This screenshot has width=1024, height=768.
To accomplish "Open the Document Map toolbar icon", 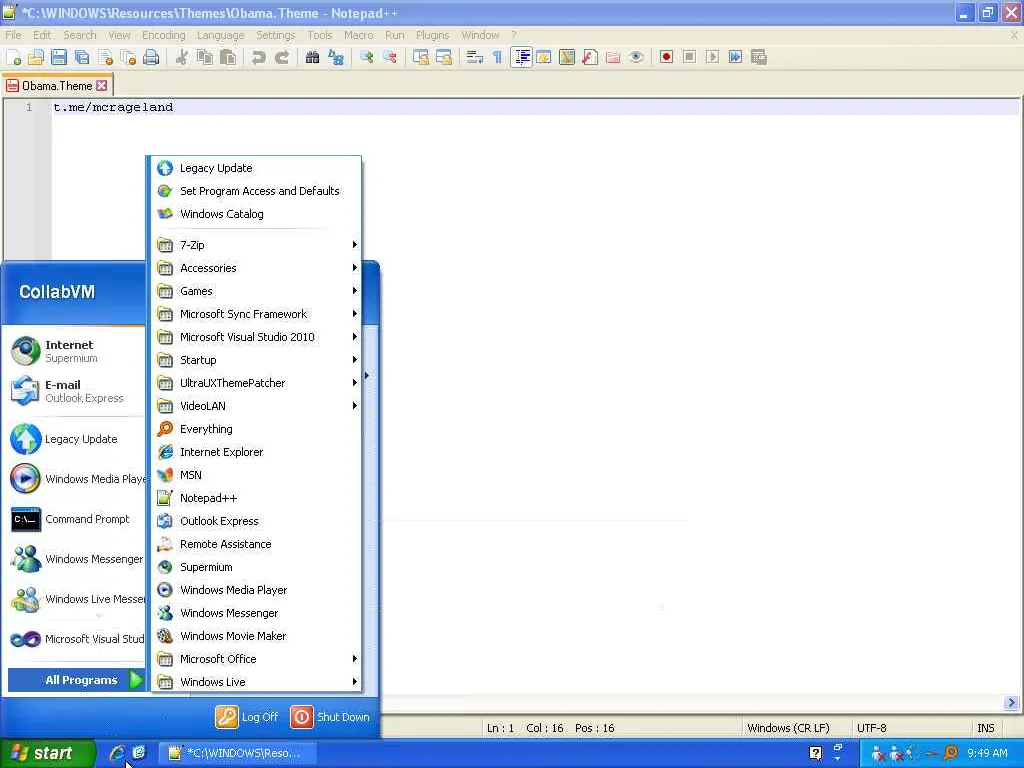I will tap(567, 57).
